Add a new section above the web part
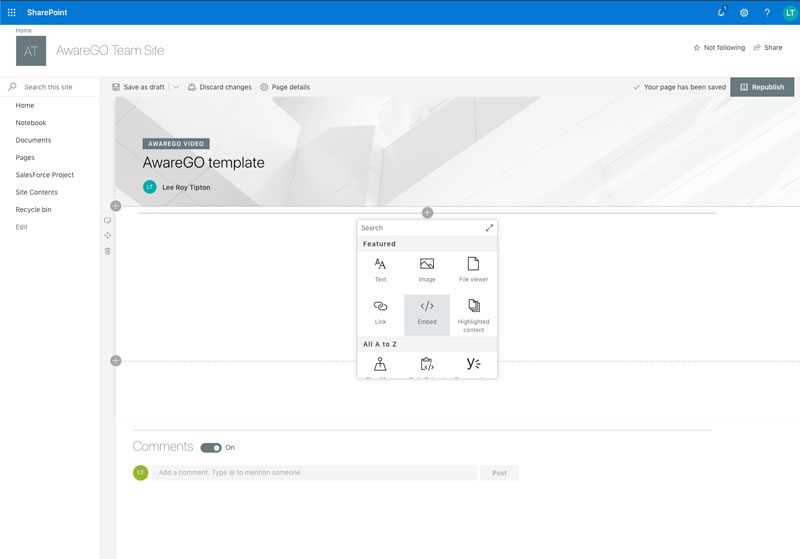The width and height of the screenshot is (800, 559). (x=116, y=206)
